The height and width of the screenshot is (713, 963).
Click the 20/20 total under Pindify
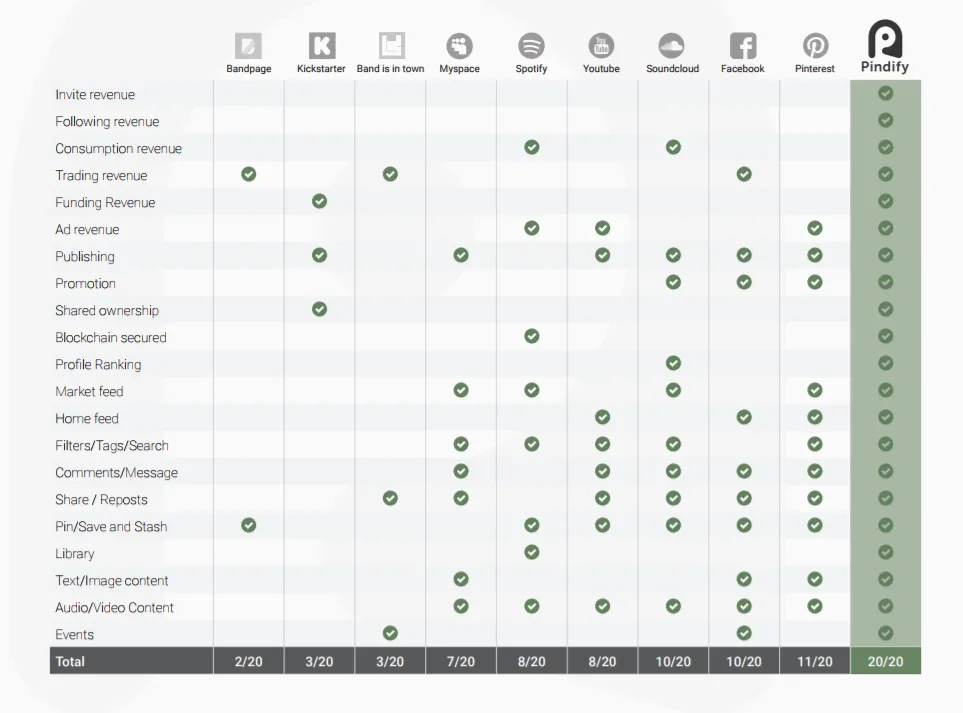(886, 661)
